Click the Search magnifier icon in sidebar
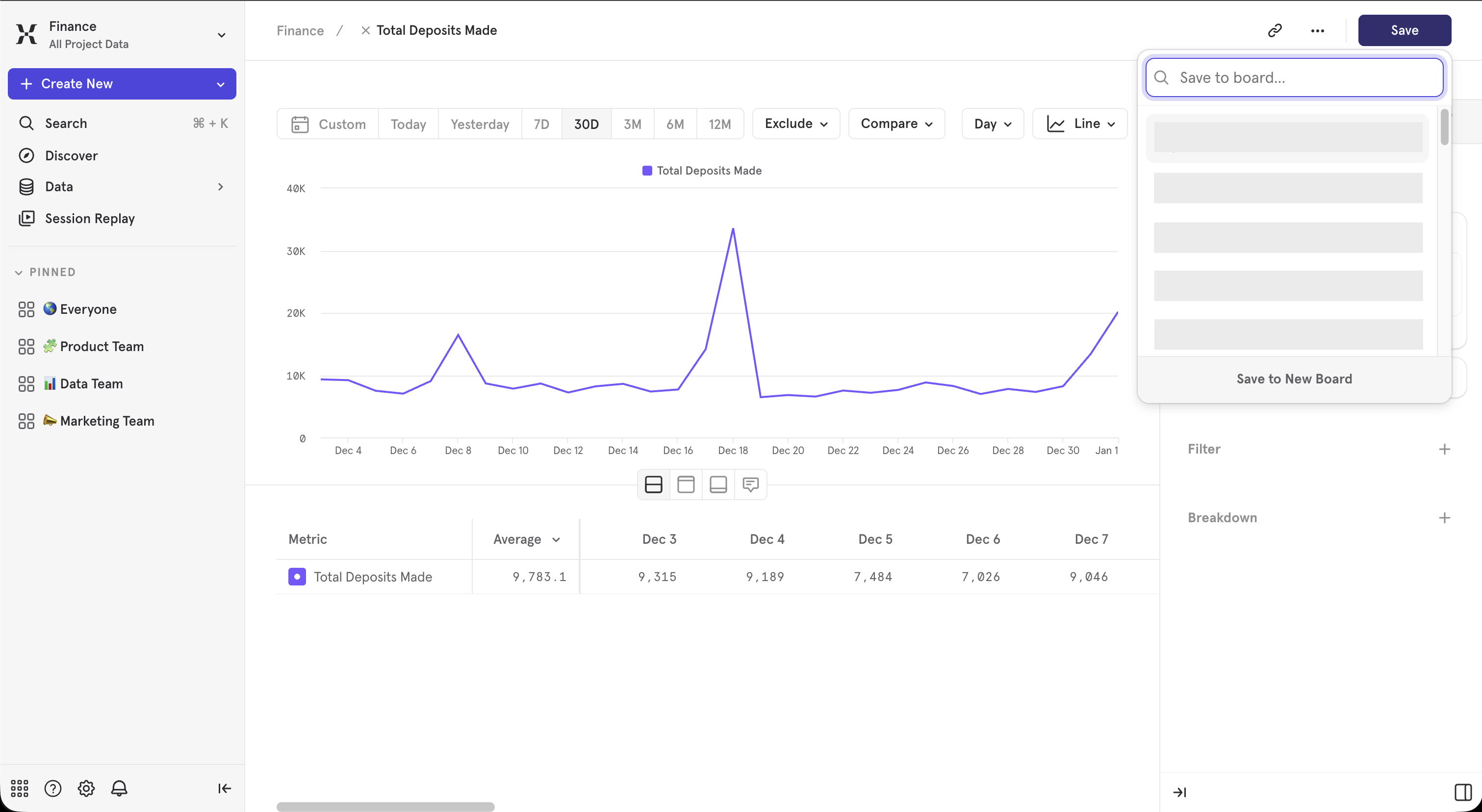Screen dimensions: 1482x812 coord(26,123)
